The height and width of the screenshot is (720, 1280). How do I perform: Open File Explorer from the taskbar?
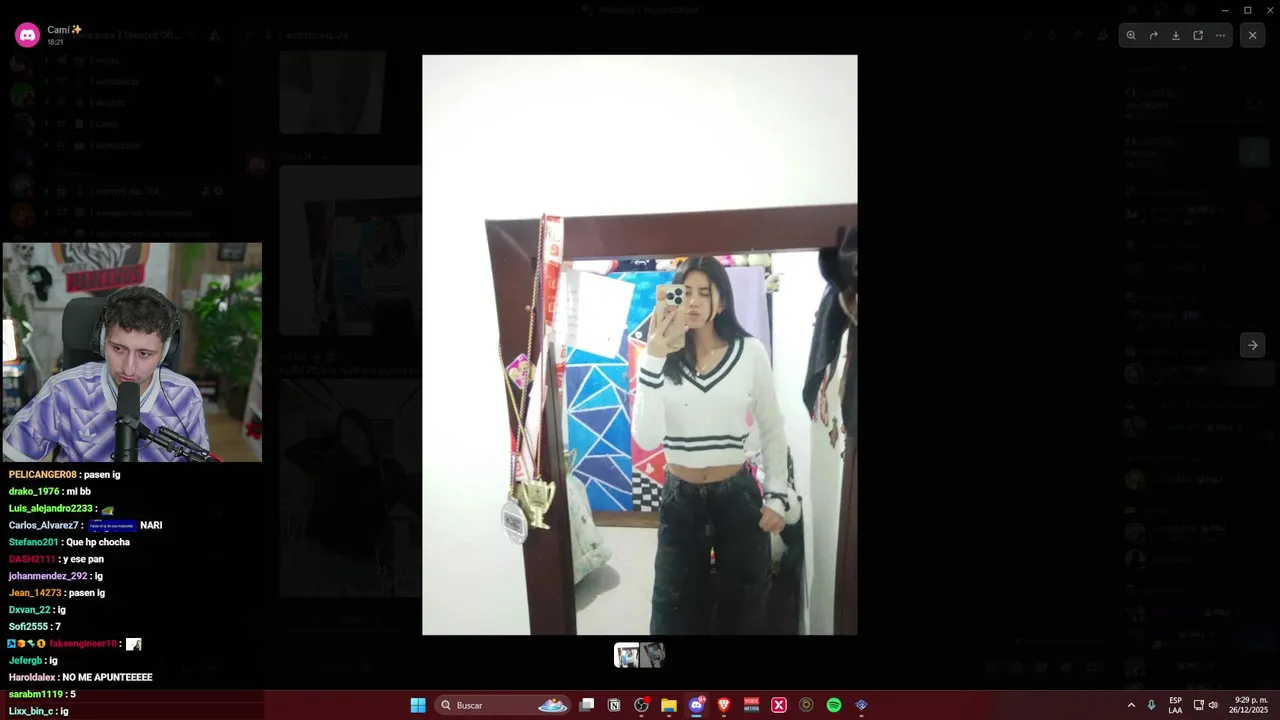pyautogui.click(x=669, y=705)
